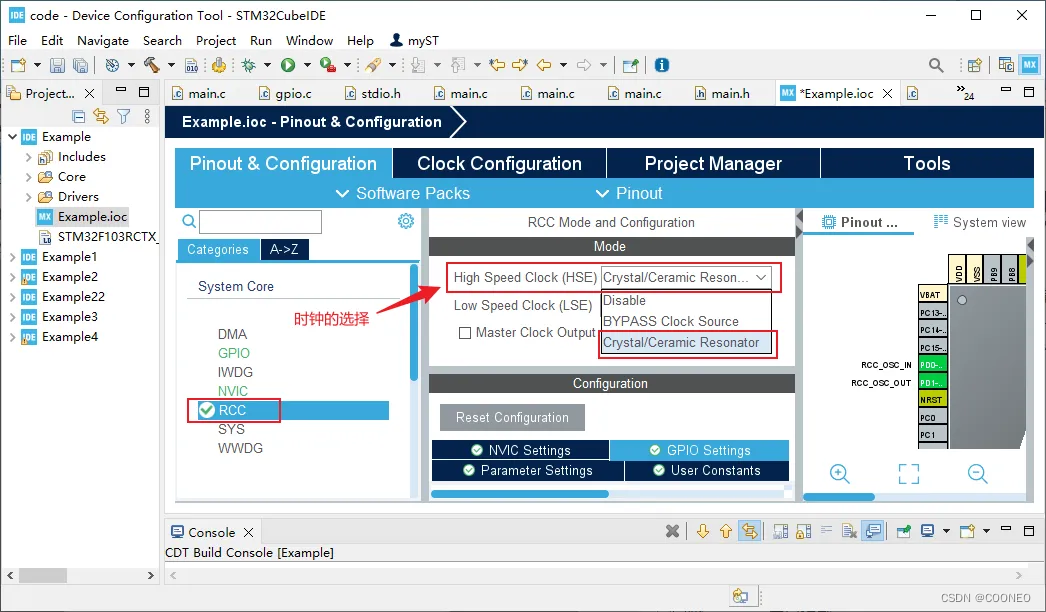
Task: Click the binary 010 file icon
Action: coord(191,65)
